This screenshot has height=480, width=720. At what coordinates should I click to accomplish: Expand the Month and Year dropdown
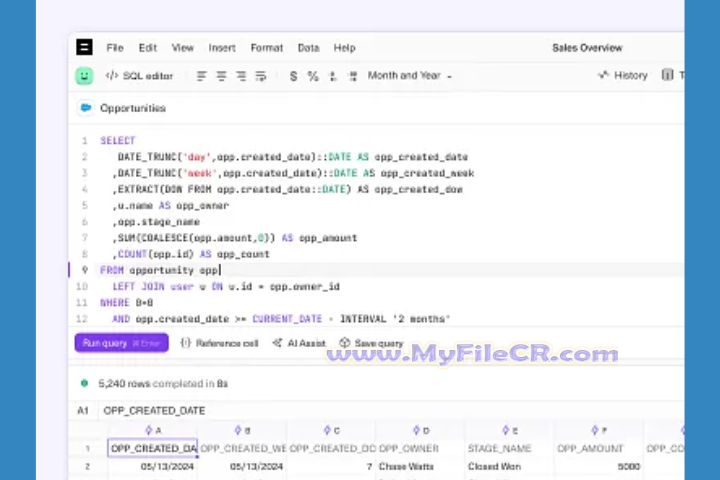[x=409, y=76]
